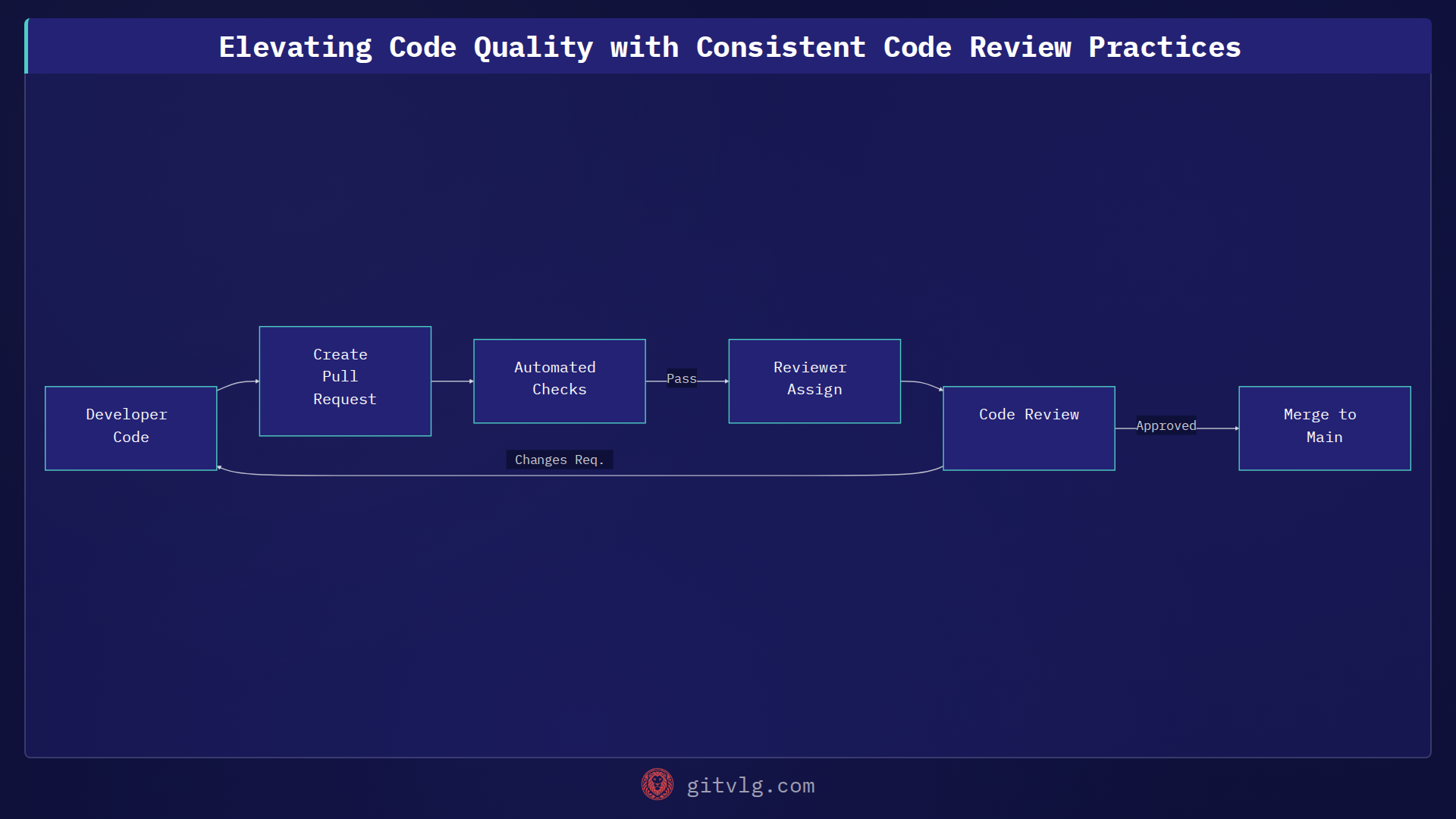The image size is (1456, 819).
Task: Select the Create Pull Request box
Action: (345, 381)
